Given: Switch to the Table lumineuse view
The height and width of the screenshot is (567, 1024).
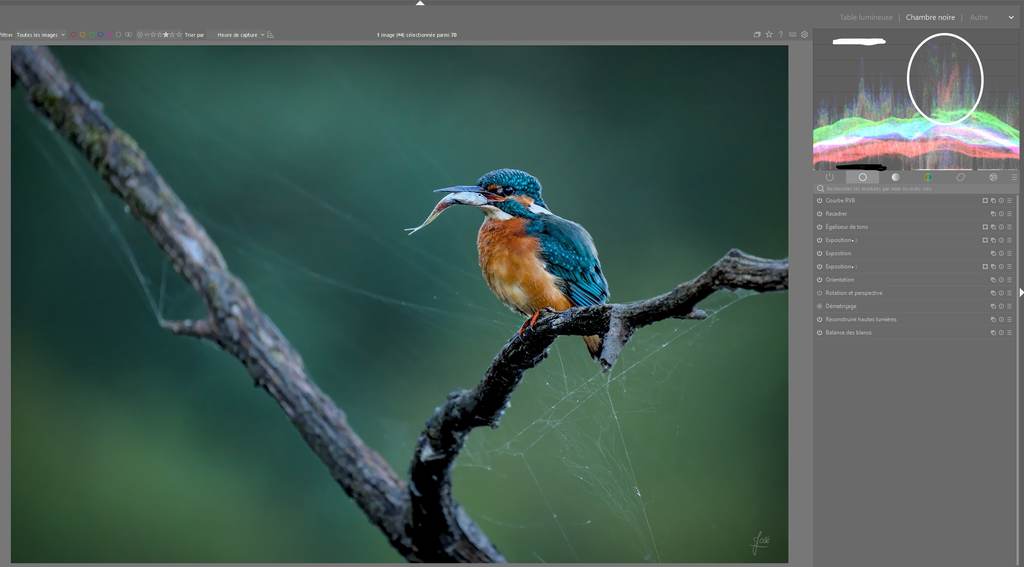Looking at the screenshot, I should (865, 18).
